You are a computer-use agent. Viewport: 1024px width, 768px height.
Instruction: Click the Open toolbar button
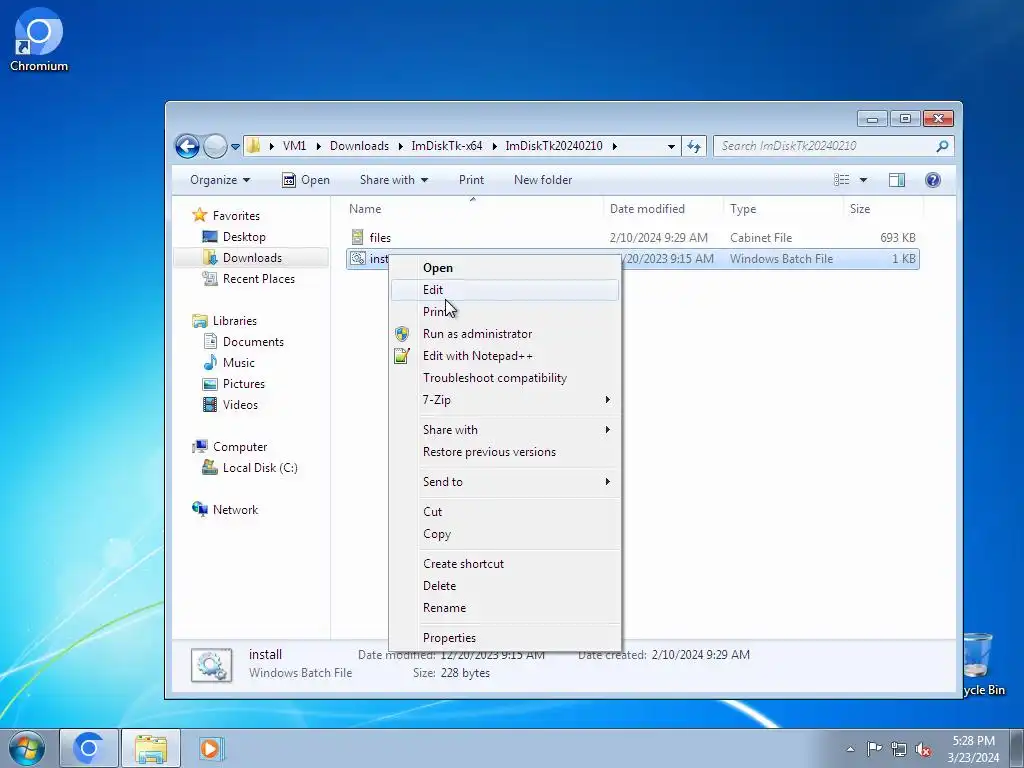(306, 180)
